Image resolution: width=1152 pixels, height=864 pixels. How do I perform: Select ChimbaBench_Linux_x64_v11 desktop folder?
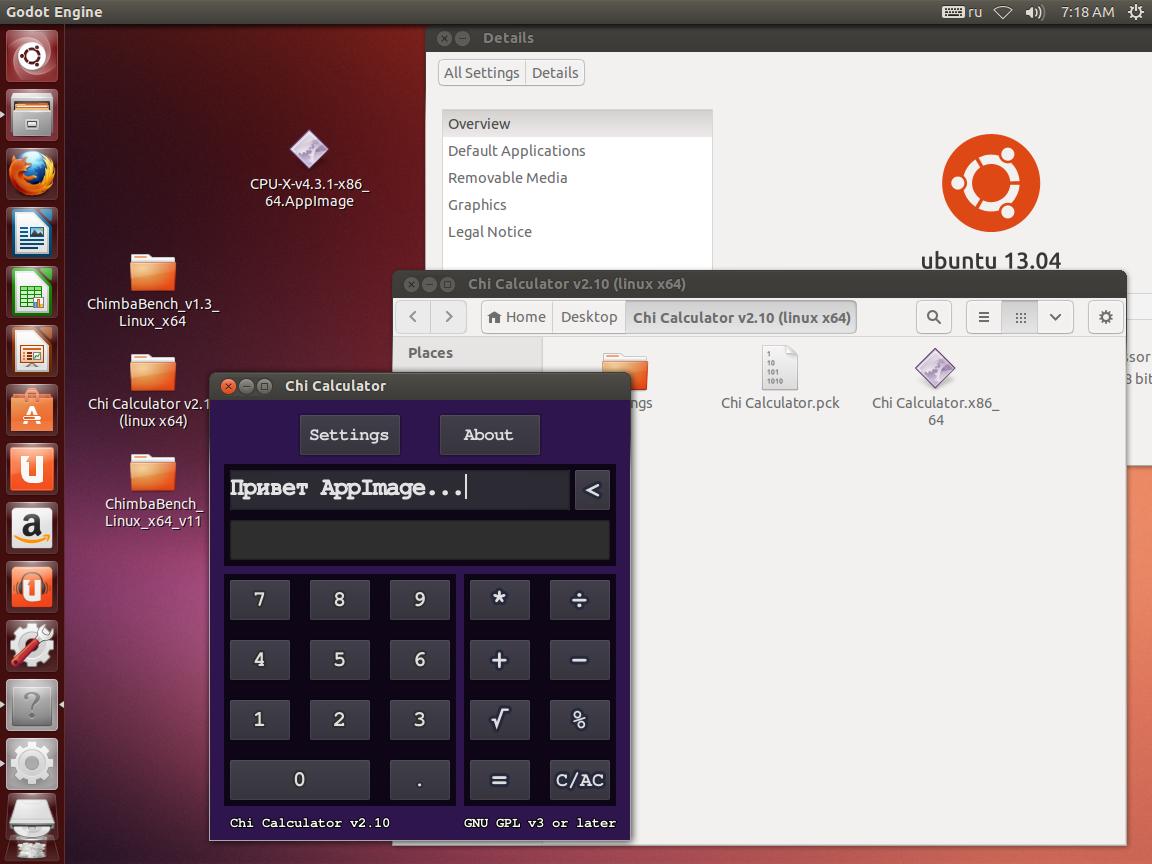pyautogui.click(x=153, y=490)
